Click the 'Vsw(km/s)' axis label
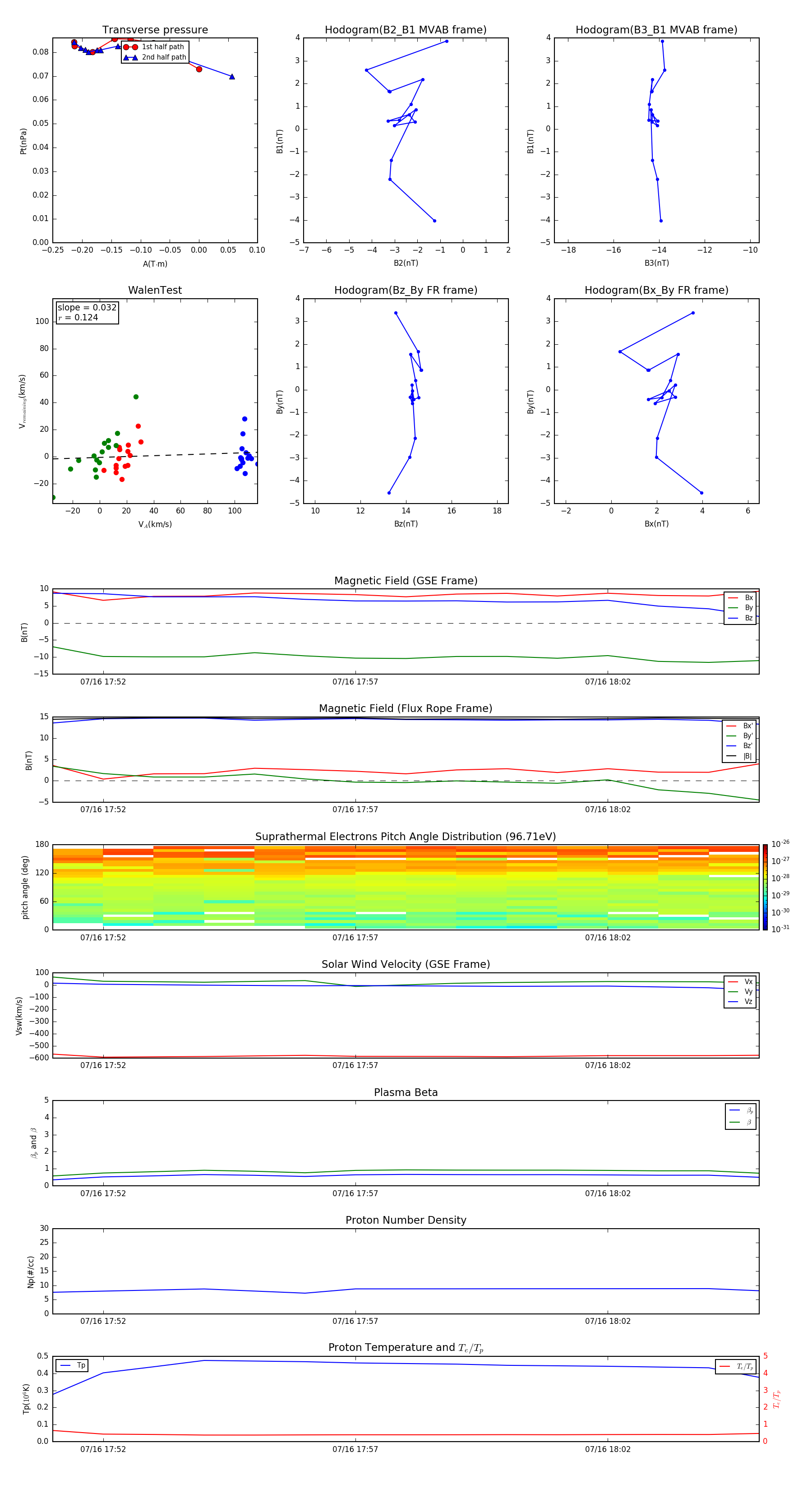The image size is (812, 1489). [19, 1016]
